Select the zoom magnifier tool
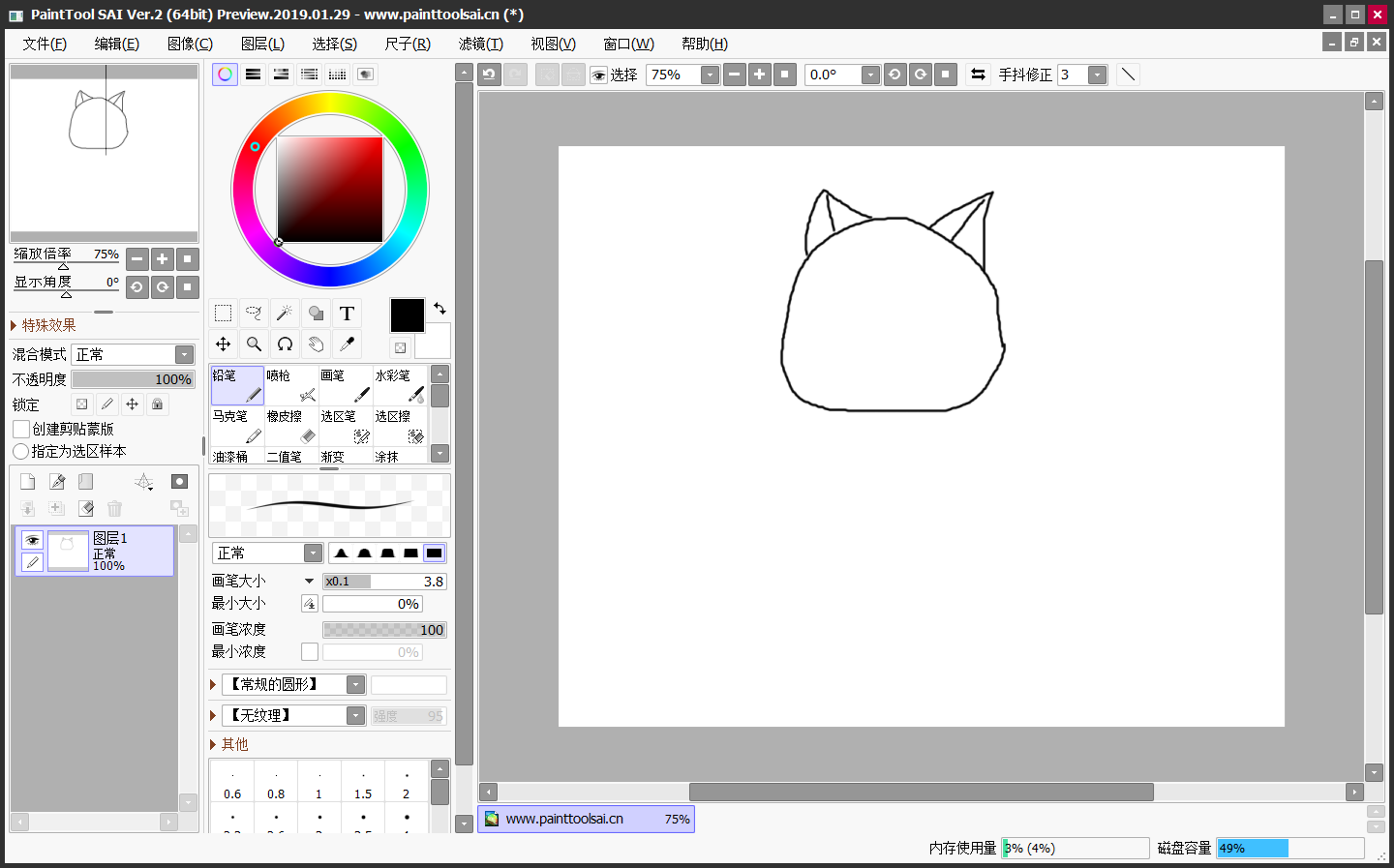The width and height of the screenshot is (1394, 868). pos(254,344)
